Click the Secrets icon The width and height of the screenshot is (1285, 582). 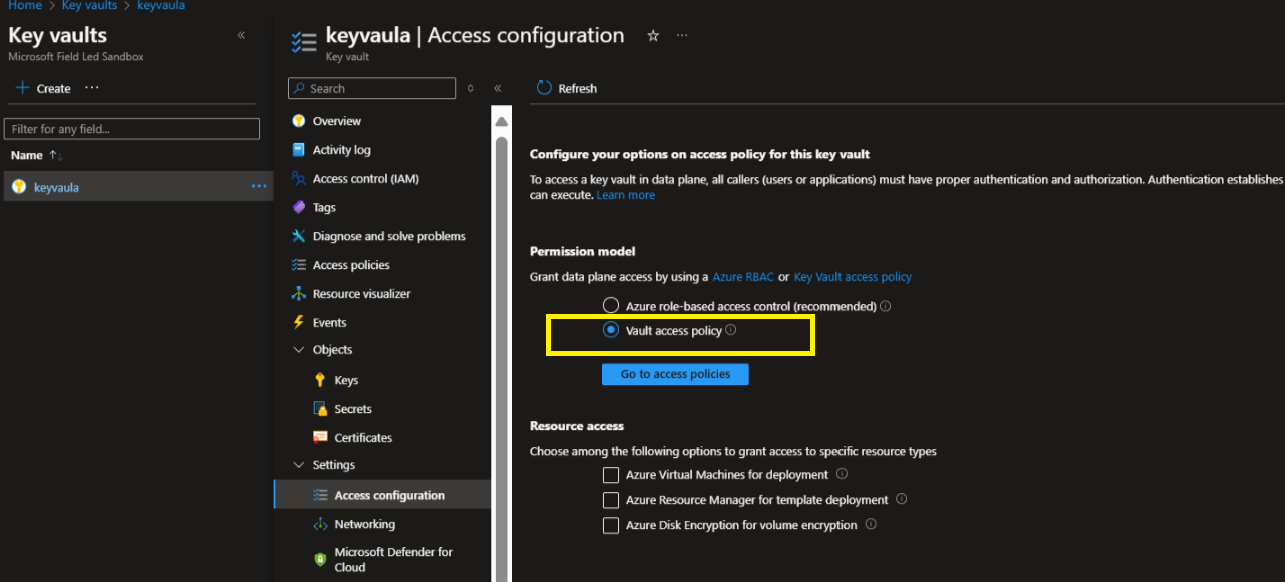tap(320, 409)
